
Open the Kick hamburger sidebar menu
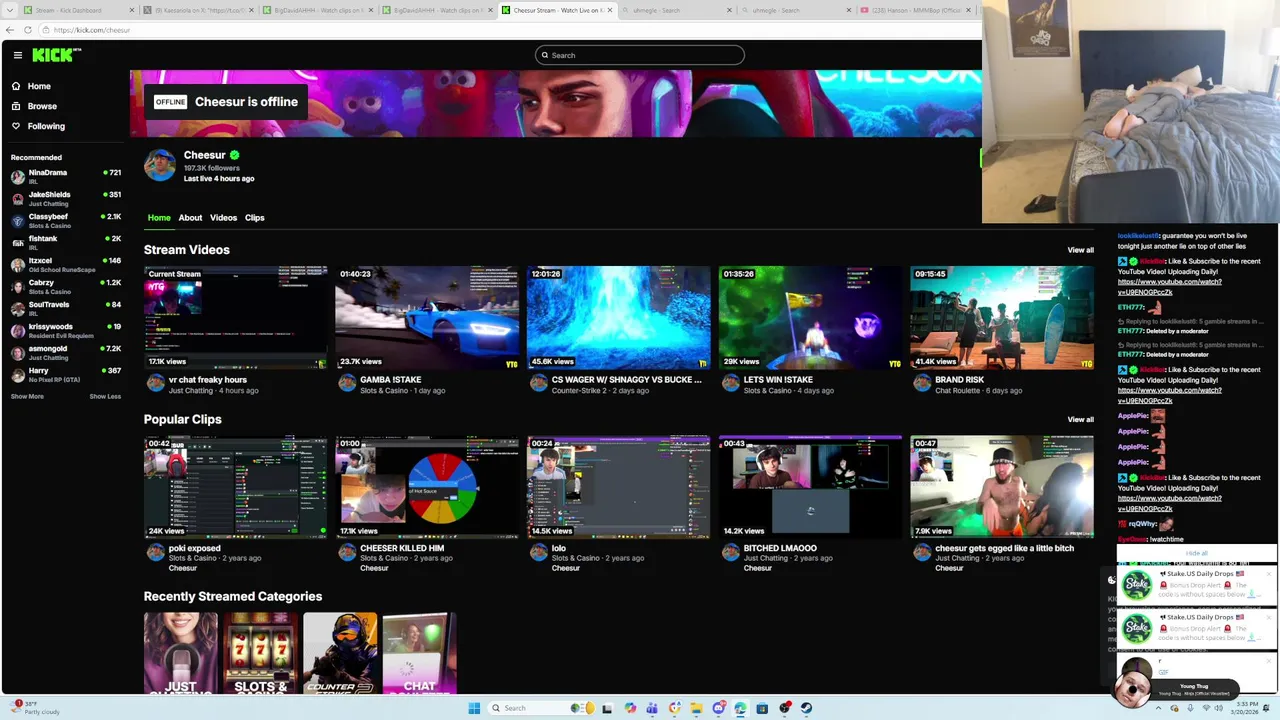coord(17,55)
